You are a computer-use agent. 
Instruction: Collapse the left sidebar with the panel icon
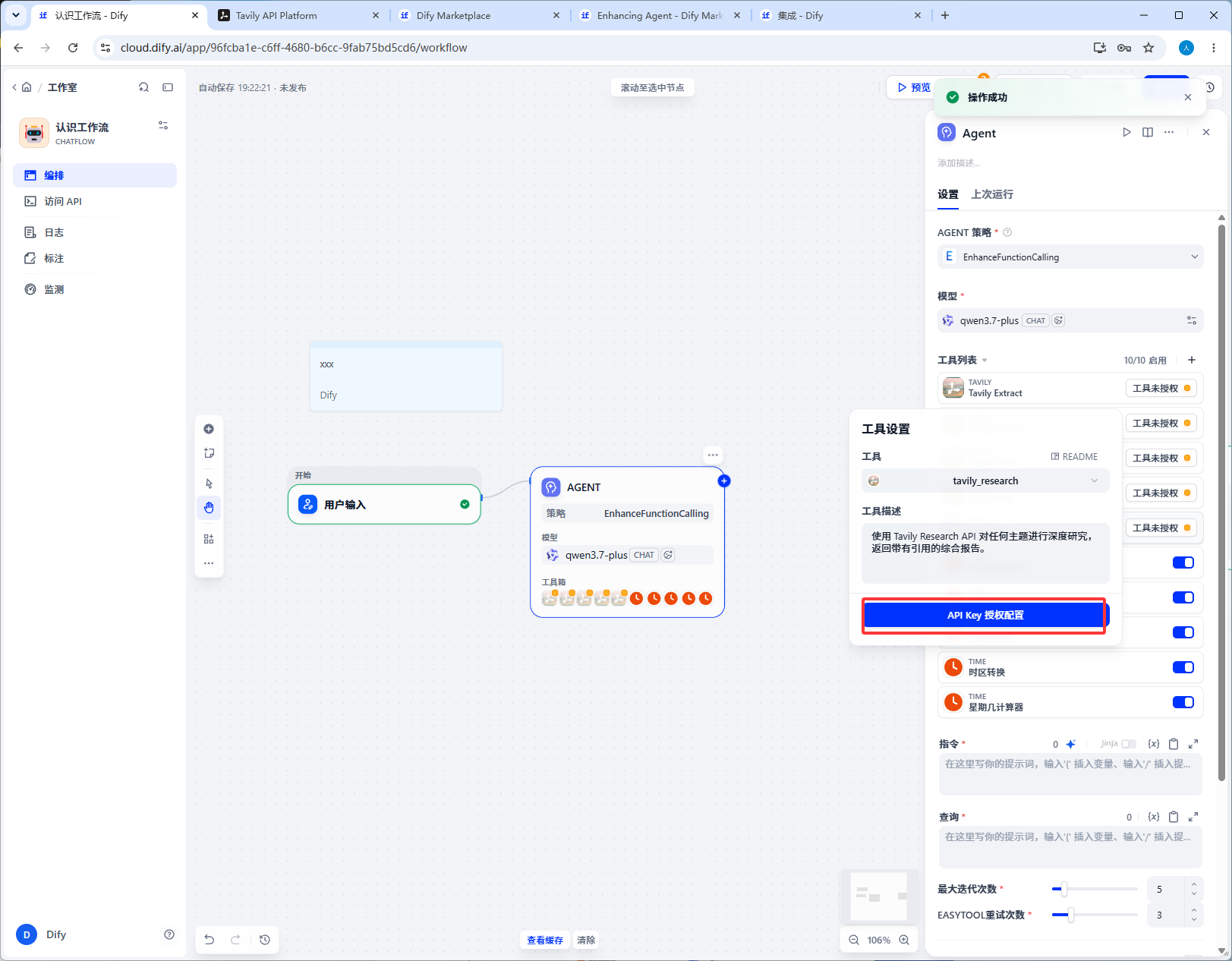click(168, 87)
